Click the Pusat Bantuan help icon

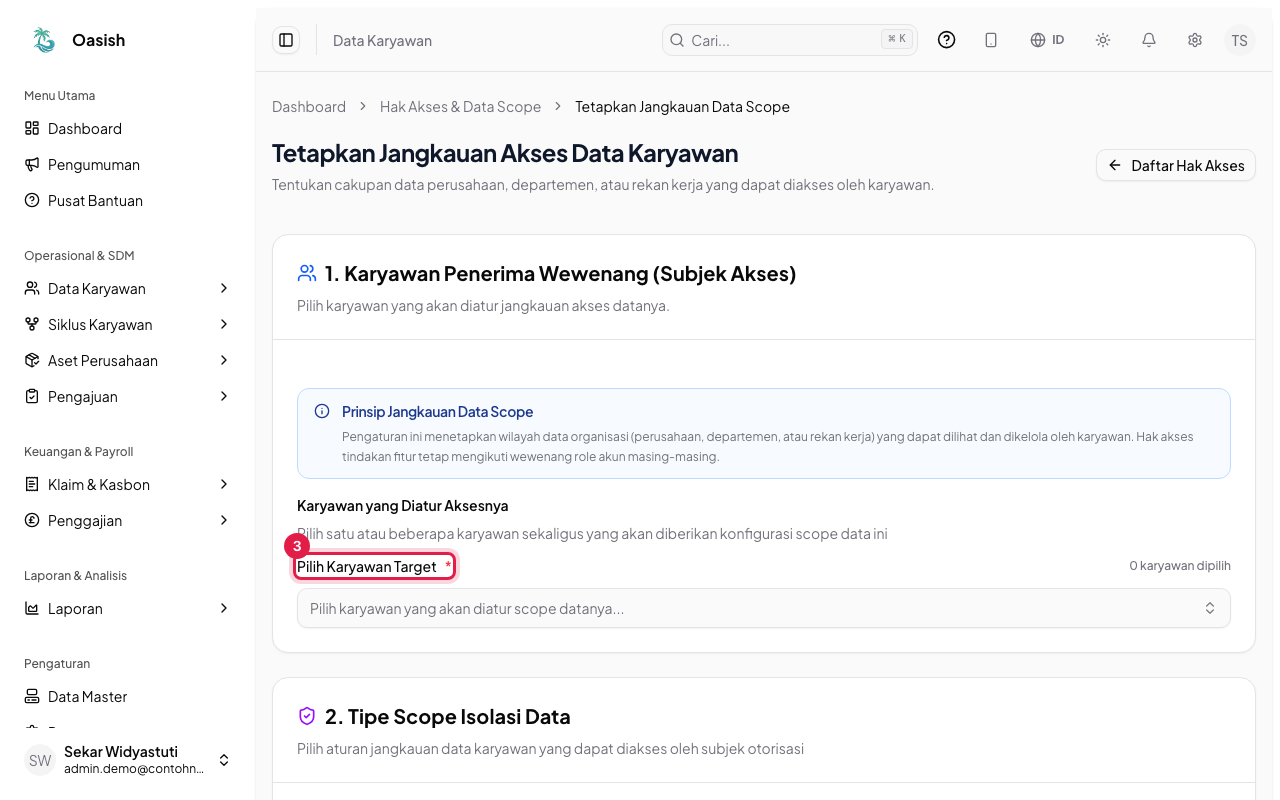pos(32,200)
